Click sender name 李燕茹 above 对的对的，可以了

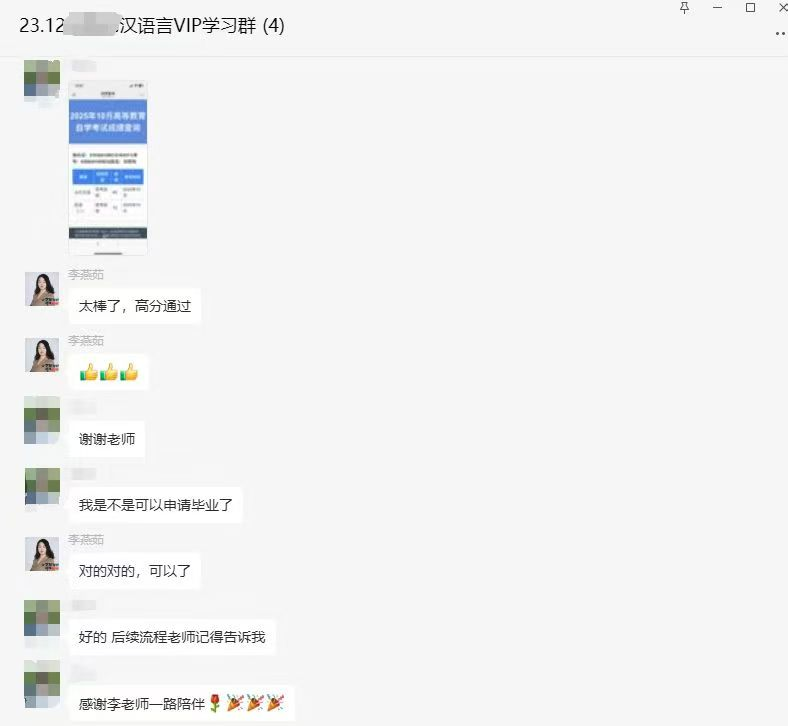86,540
